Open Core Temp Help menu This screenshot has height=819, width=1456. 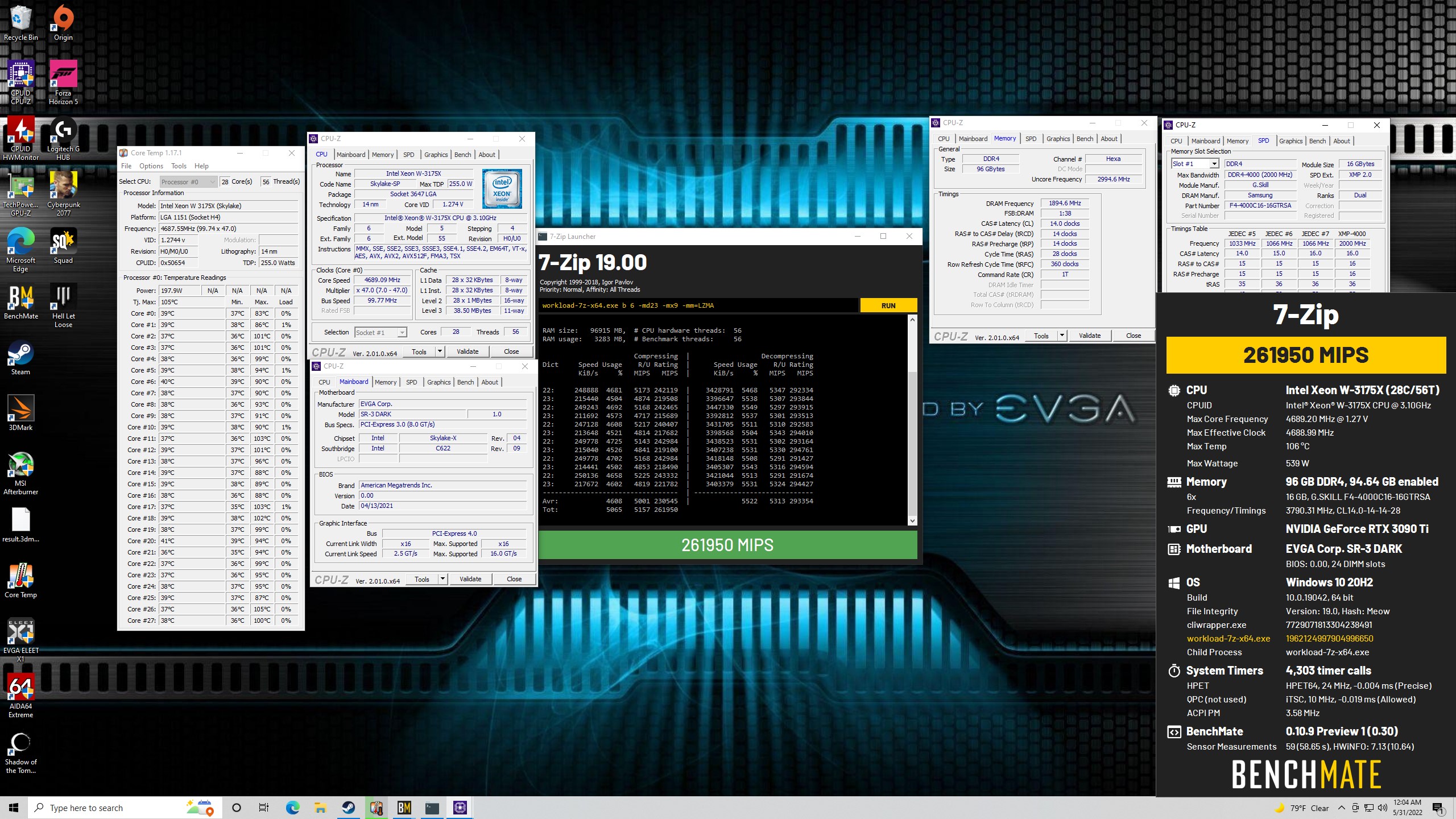tap(201, 166)
